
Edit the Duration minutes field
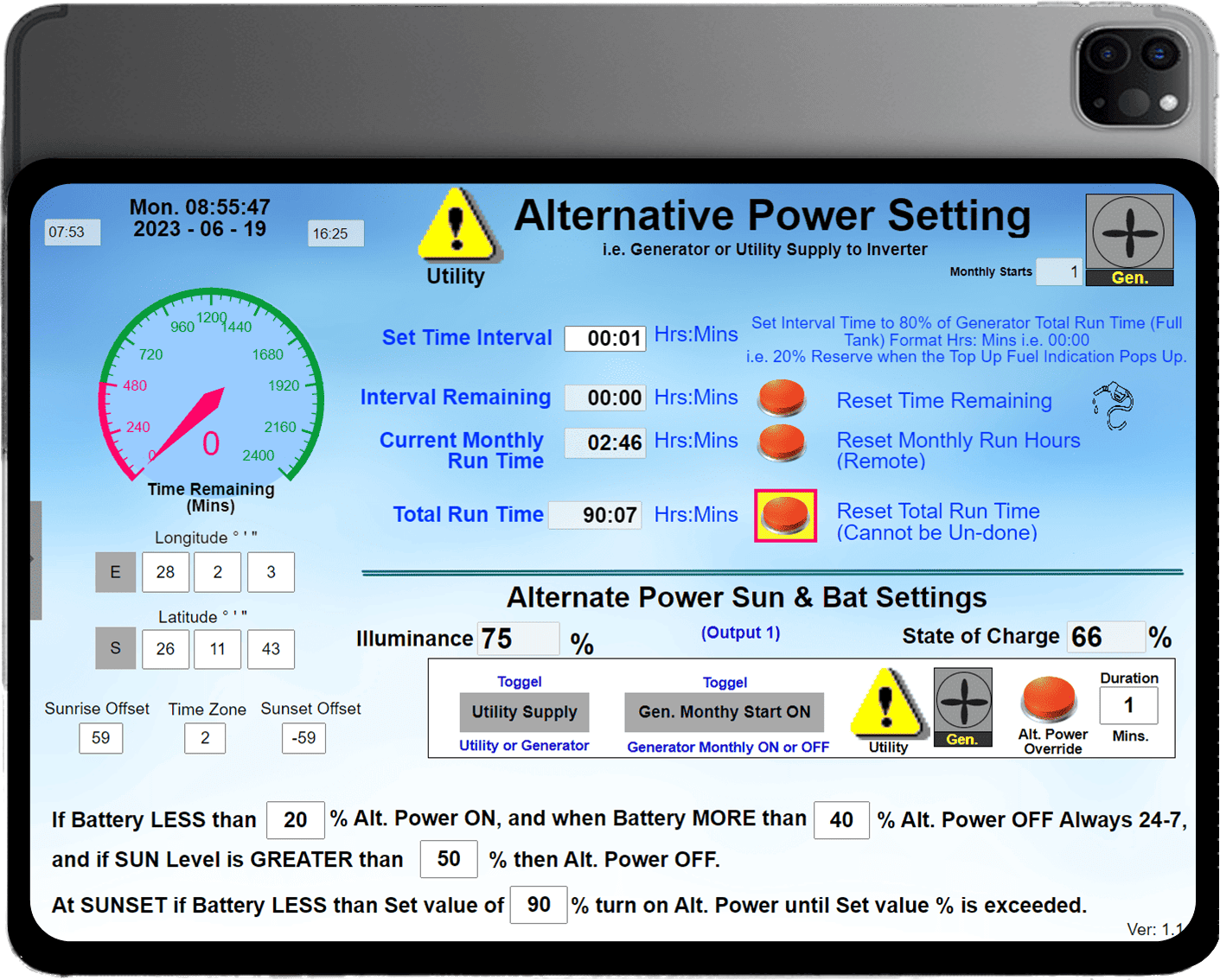1127,706
